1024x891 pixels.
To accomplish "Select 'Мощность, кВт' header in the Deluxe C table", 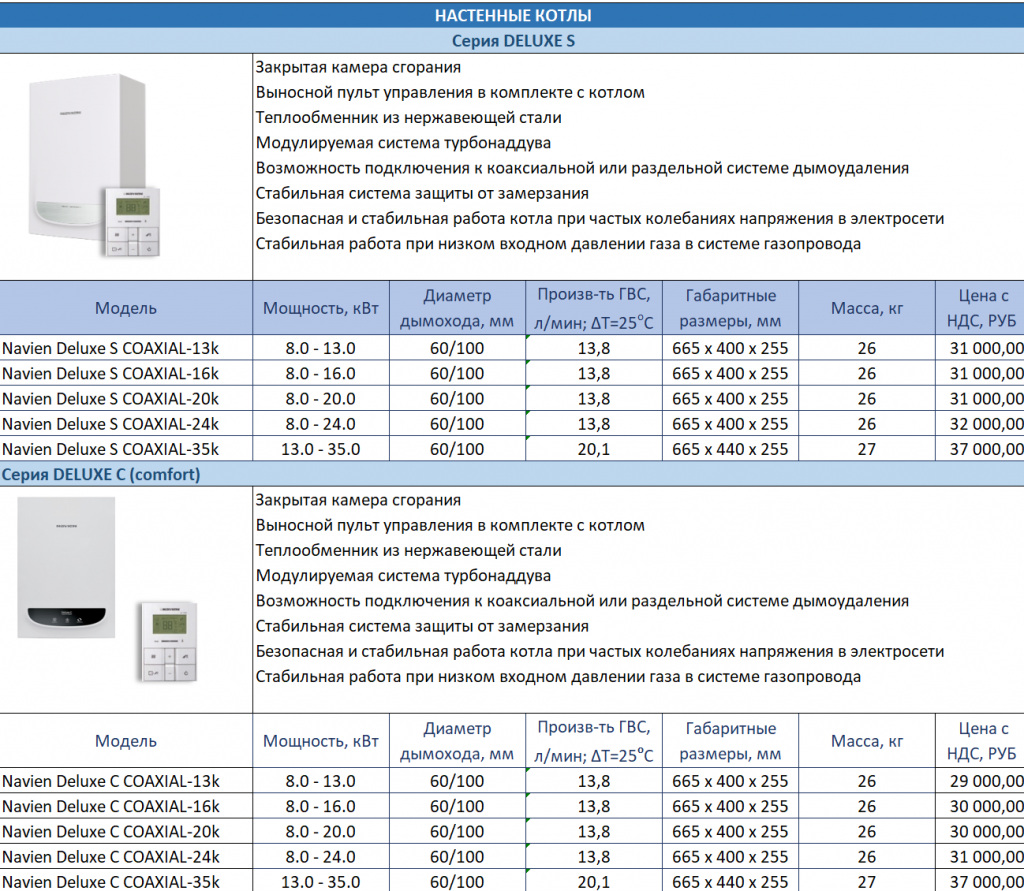I will pyautogui.click(x=321, y=741).
